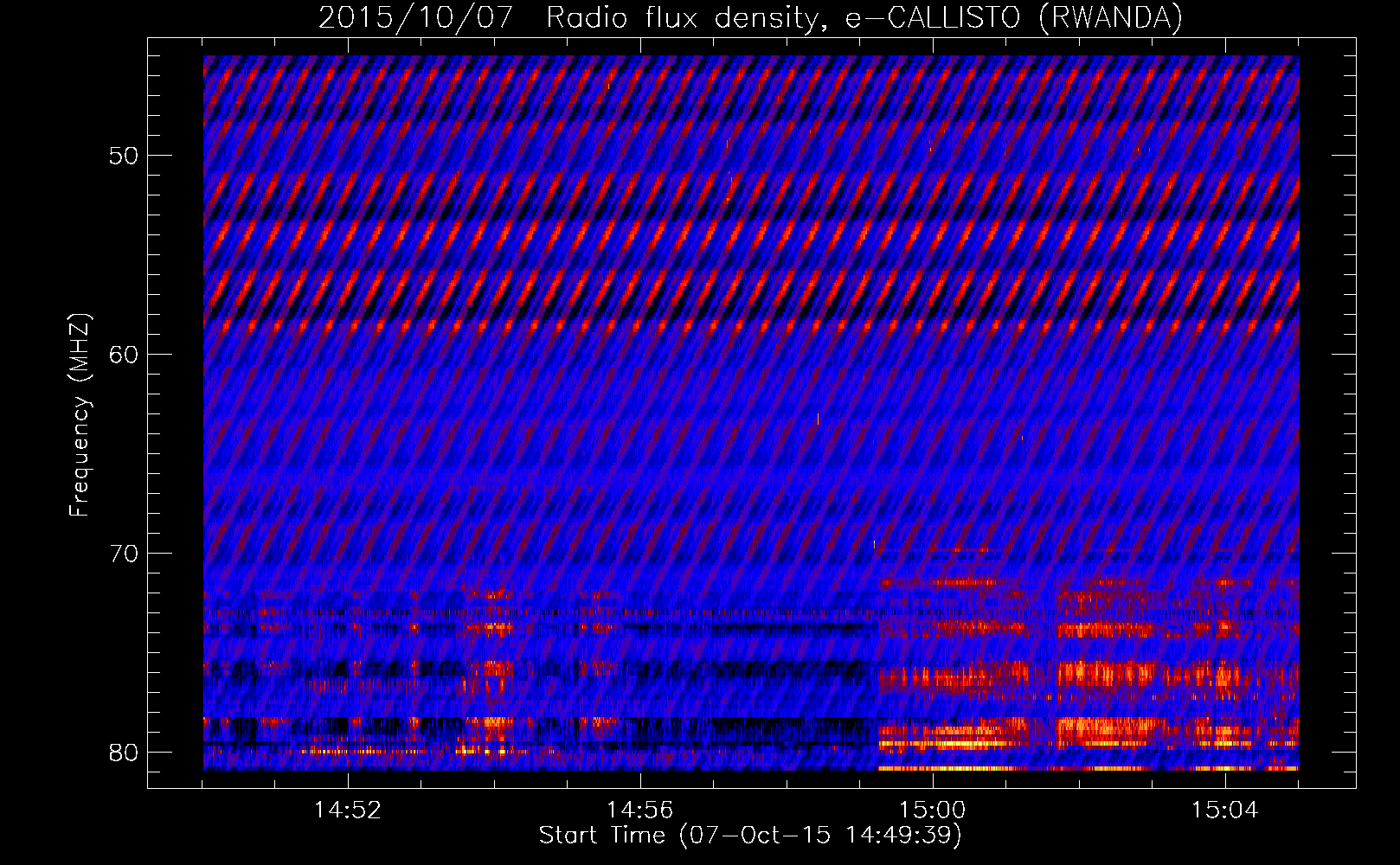This screenshot has height=865, width=1400.
Task: Select the 14:52 time tick label
Action: pos(347,810)
